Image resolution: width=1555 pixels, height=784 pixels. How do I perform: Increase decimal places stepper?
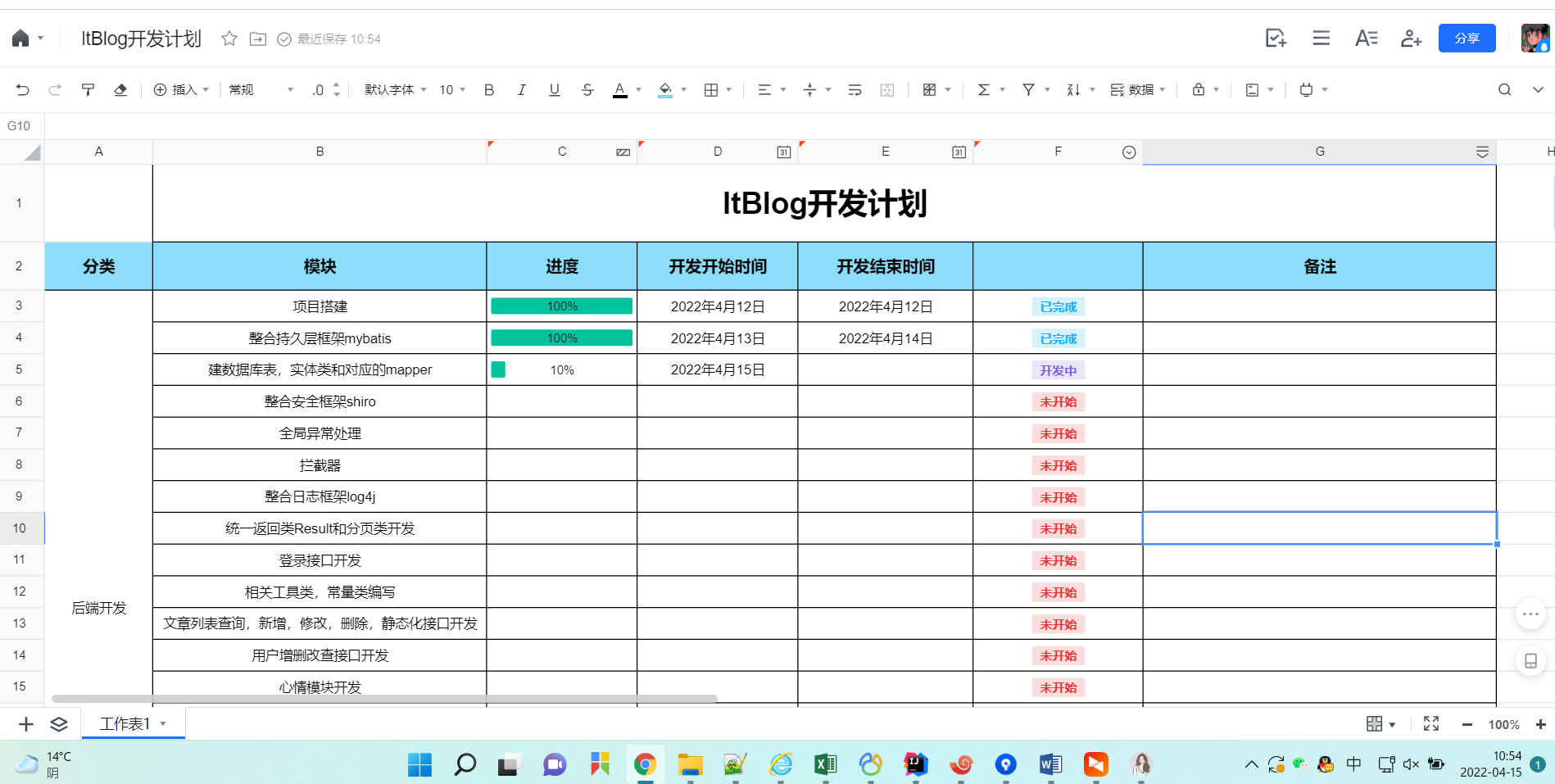coord(337,85)
